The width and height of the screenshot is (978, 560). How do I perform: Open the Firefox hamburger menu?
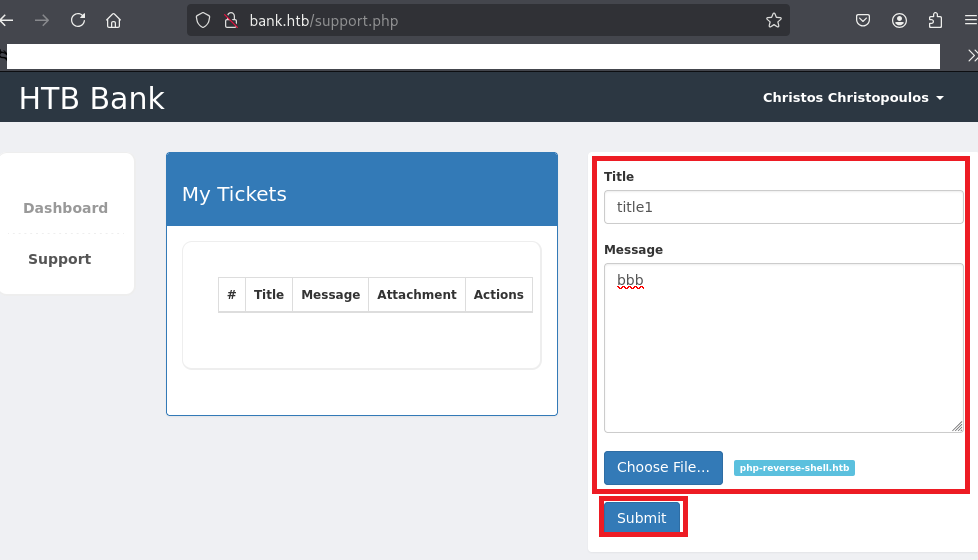coord(969,20)
